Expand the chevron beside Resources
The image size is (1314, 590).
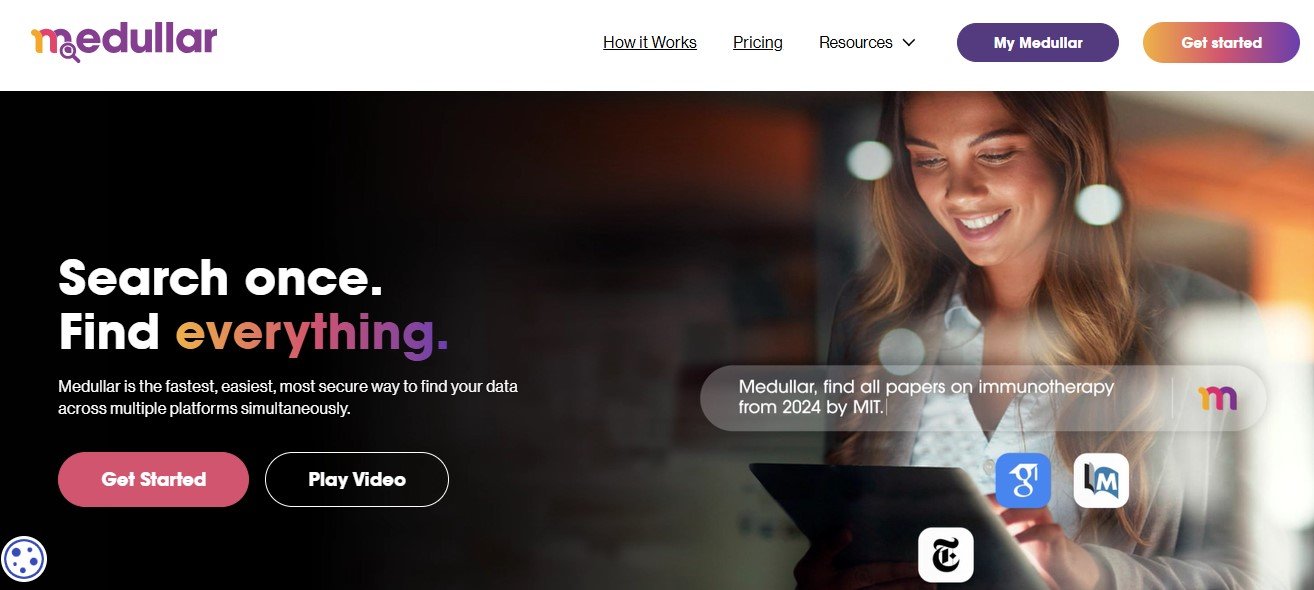click(909, 43)
